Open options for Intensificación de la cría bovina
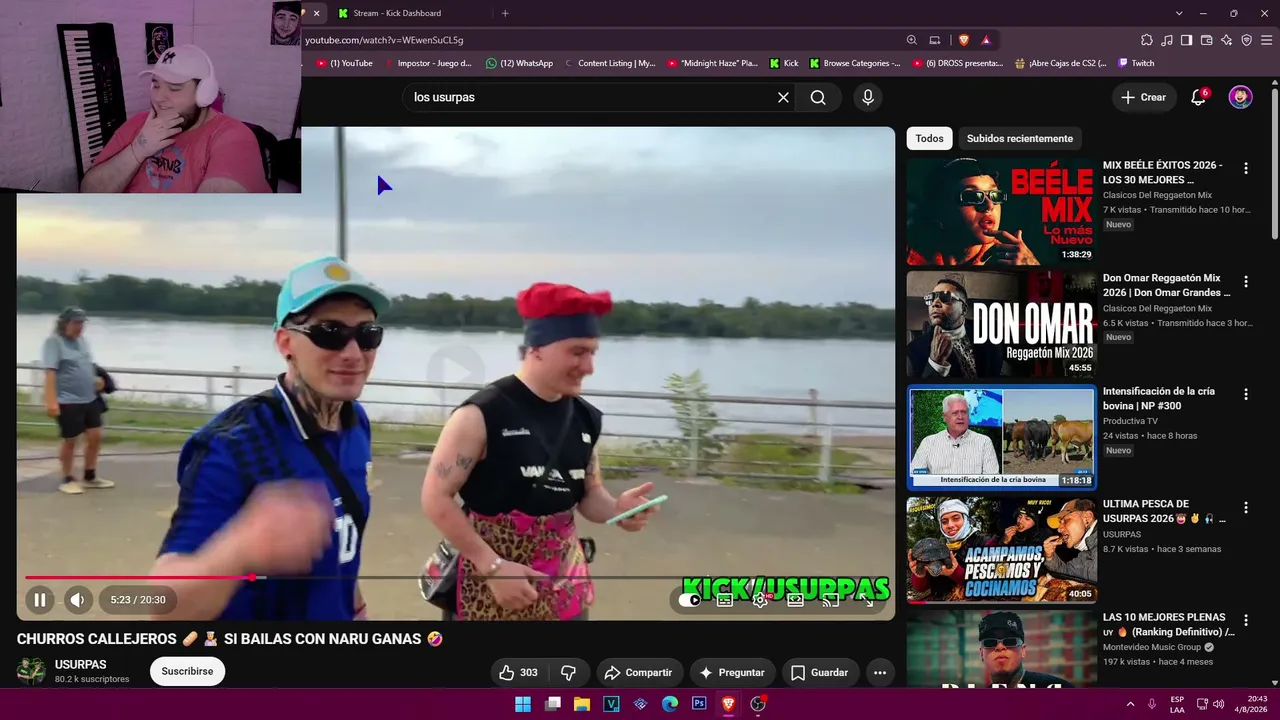The image size is (1280, 720). 1246,394
